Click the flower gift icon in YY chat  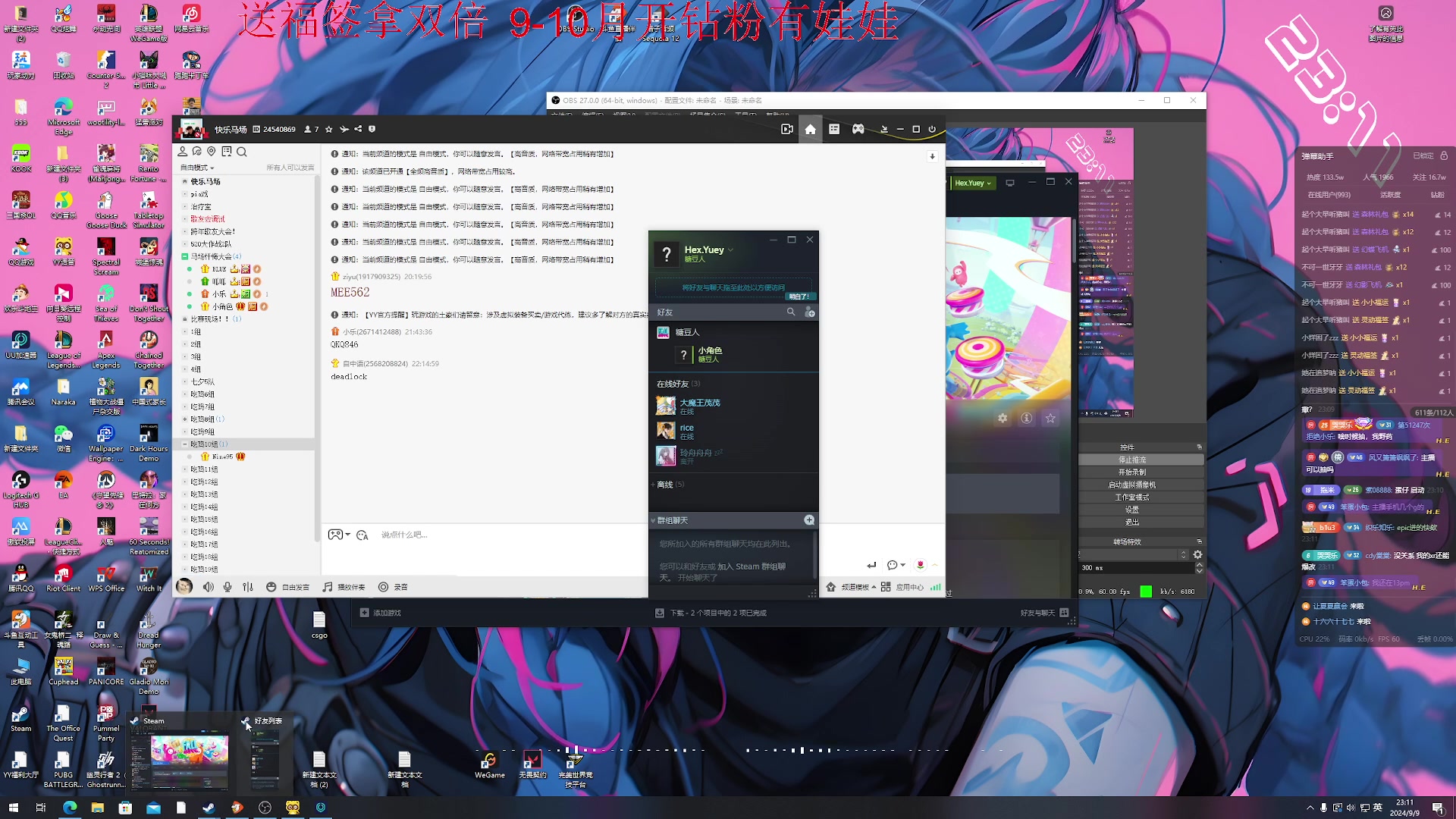(920, 565)
